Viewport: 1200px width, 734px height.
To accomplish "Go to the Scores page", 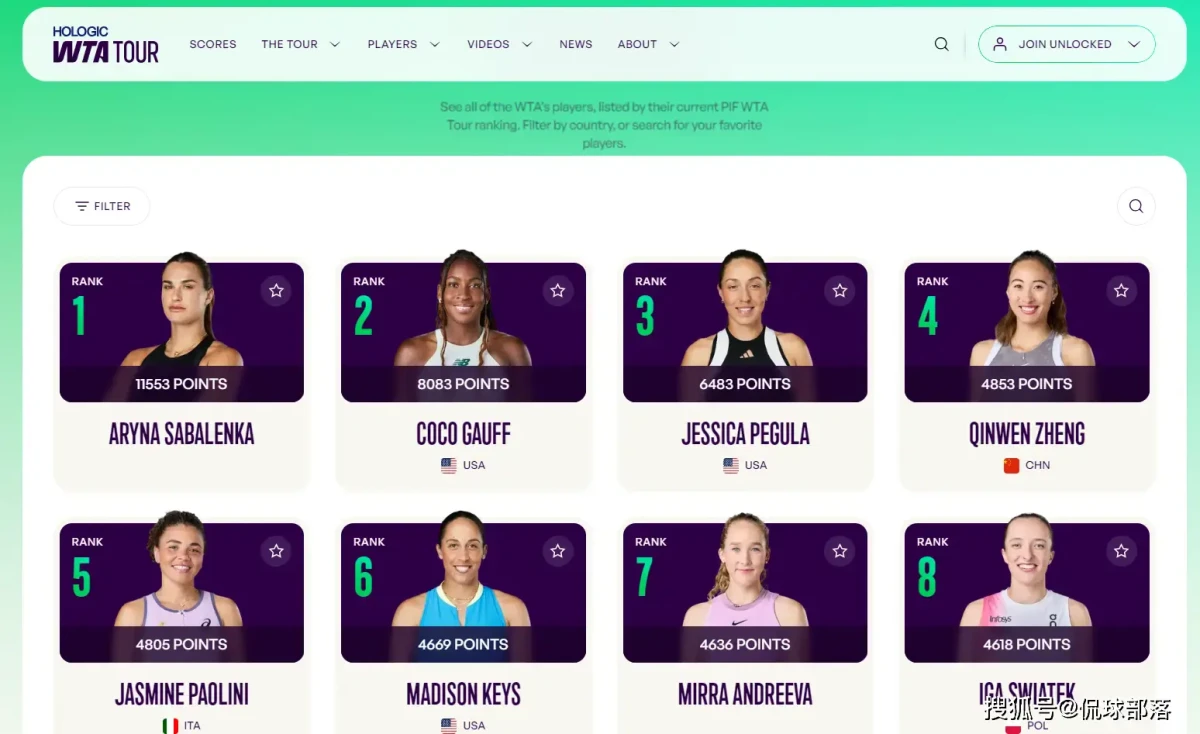I will pos(213,44).
